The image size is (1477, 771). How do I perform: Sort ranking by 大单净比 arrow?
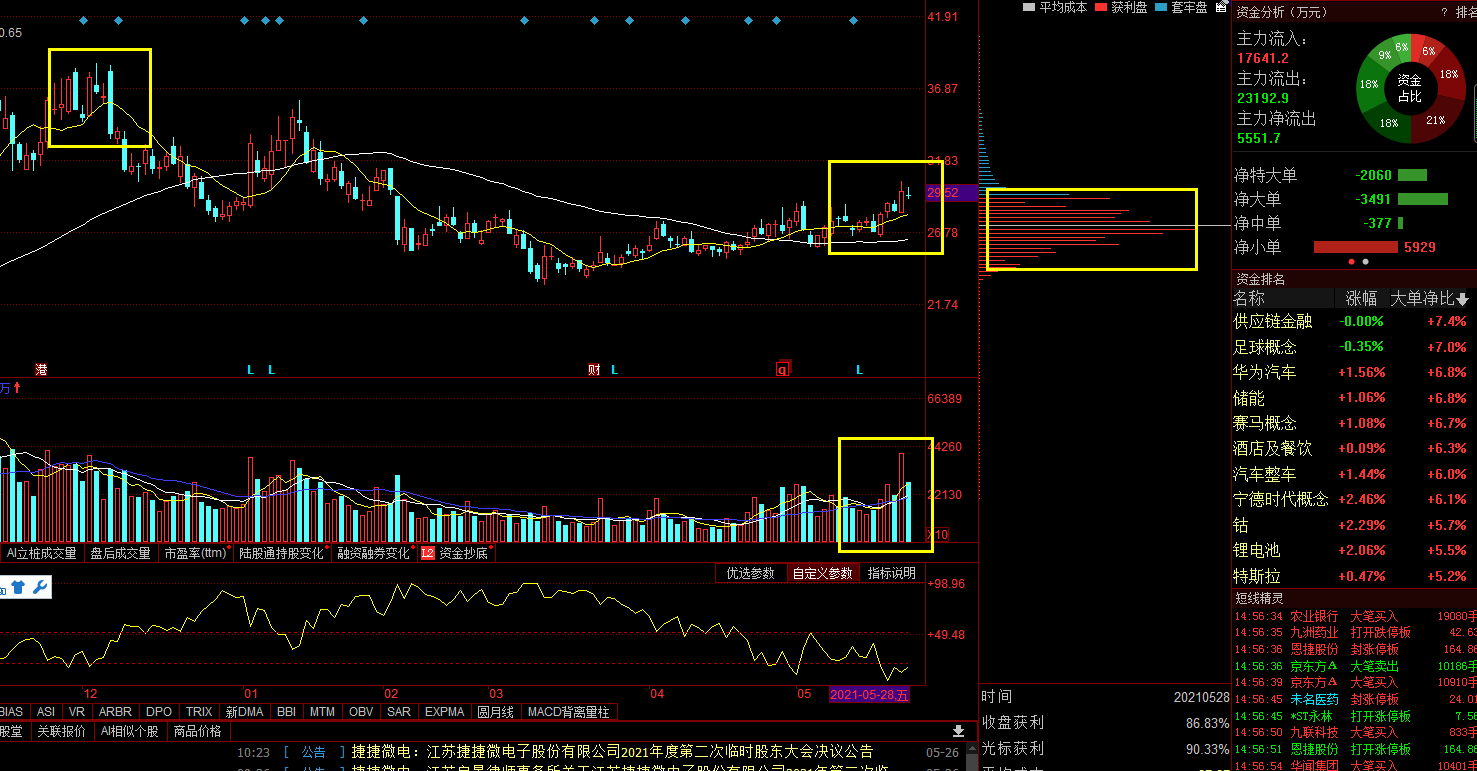coord(1463,299)
